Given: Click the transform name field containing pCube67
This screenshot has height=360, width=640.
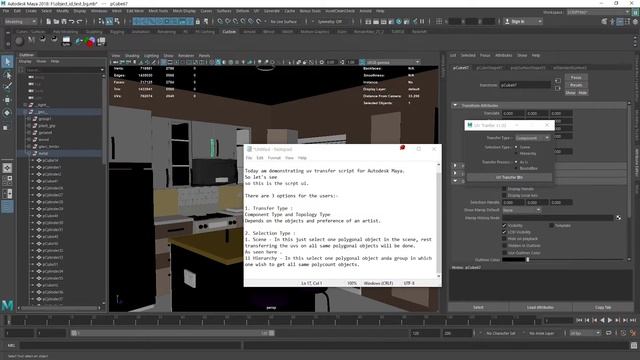Looking at the screenshot, I should click(525, 85).
